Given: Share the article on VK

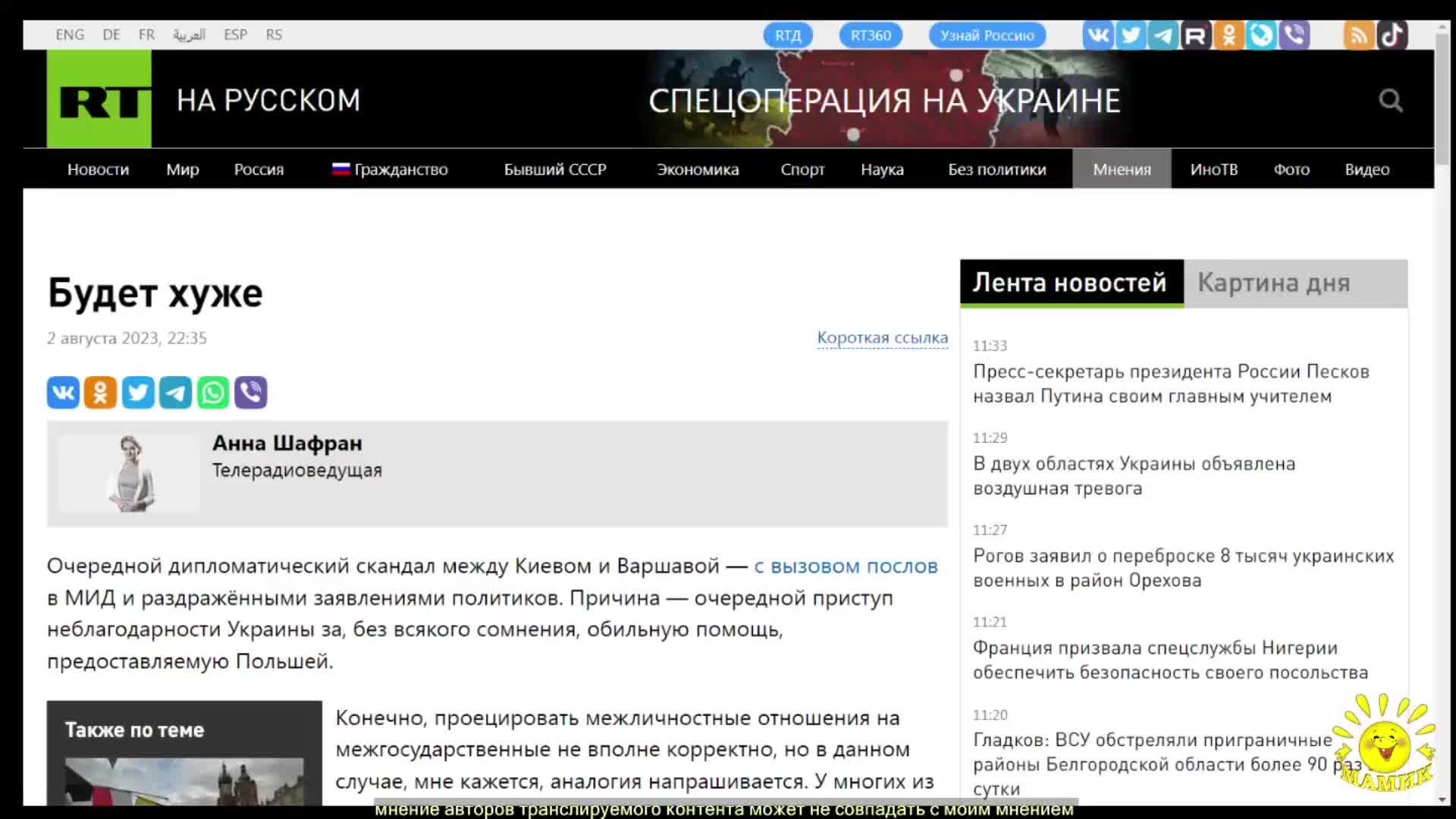Looking at the screenshot, I should coord(63,392).
